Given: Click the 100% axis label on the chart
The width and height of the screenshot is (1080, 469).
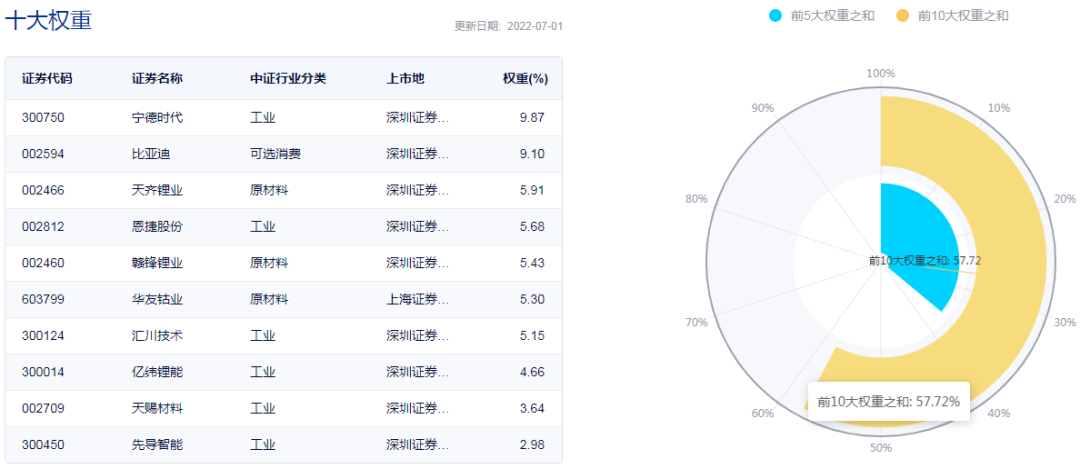Looking at the screenshot, I should coord(881,74).
